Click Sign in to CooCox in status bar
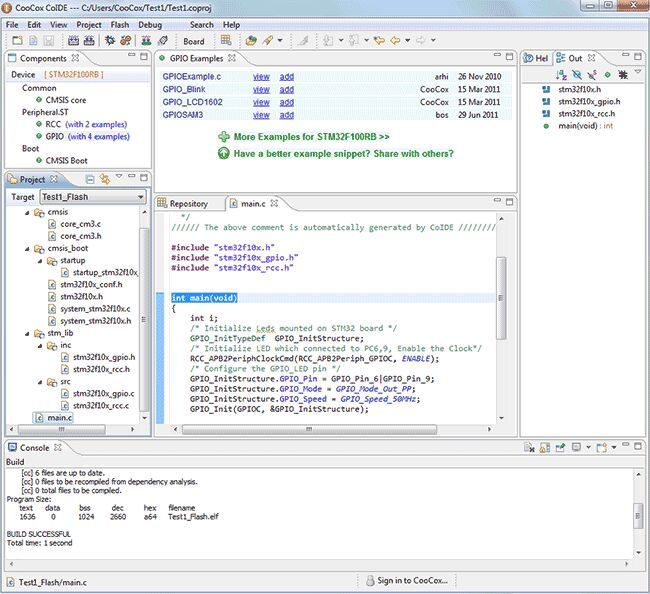The width and height of the screenshot is (650, 594). (407, 581)
